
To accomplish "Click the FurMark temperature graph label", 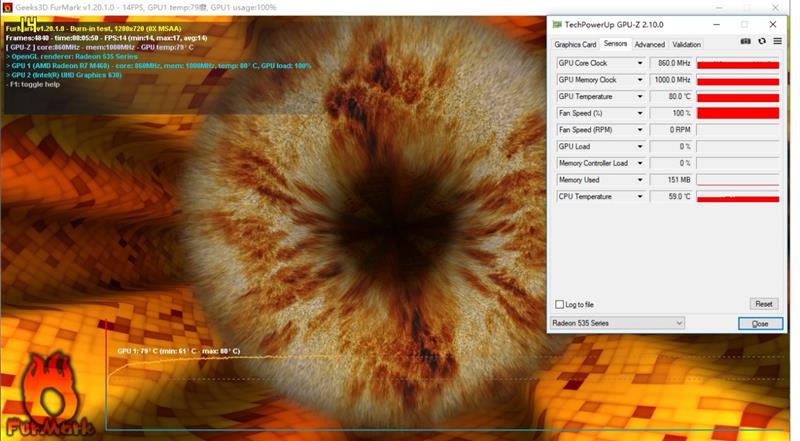I will [x=179, y=351].
